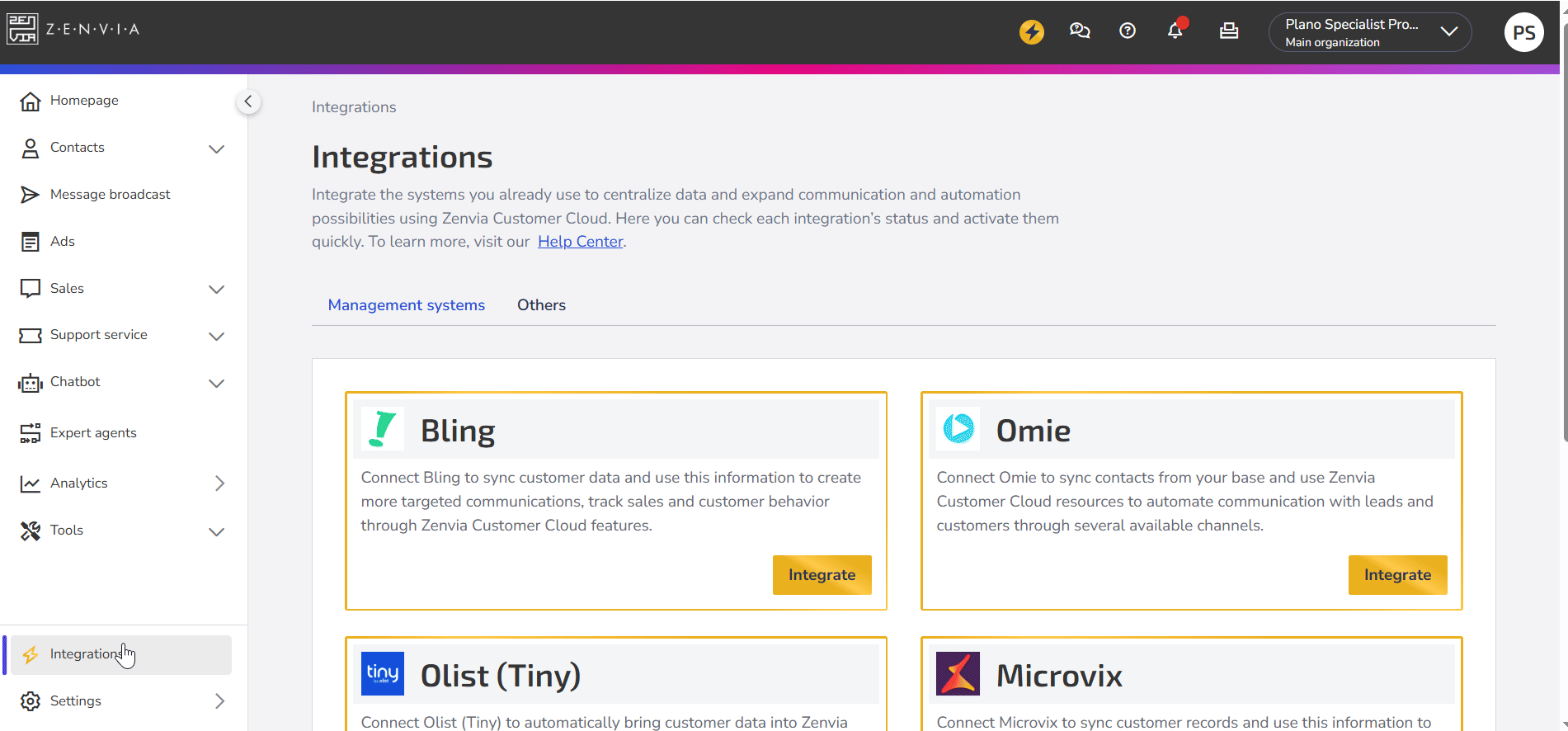Click the Homepage house icon
Viewport: 1568px width, 731px height.
tap(31, 101)
